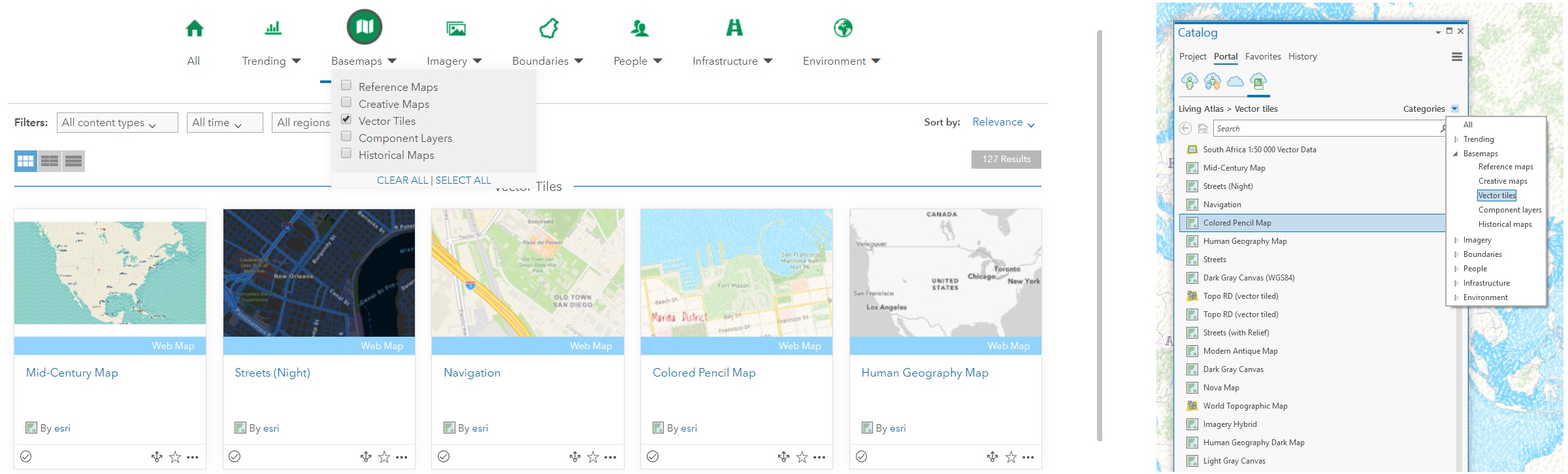Switch to the compact table view
The width and height of the screenshot is (1568, 474).
coord(73,161)
